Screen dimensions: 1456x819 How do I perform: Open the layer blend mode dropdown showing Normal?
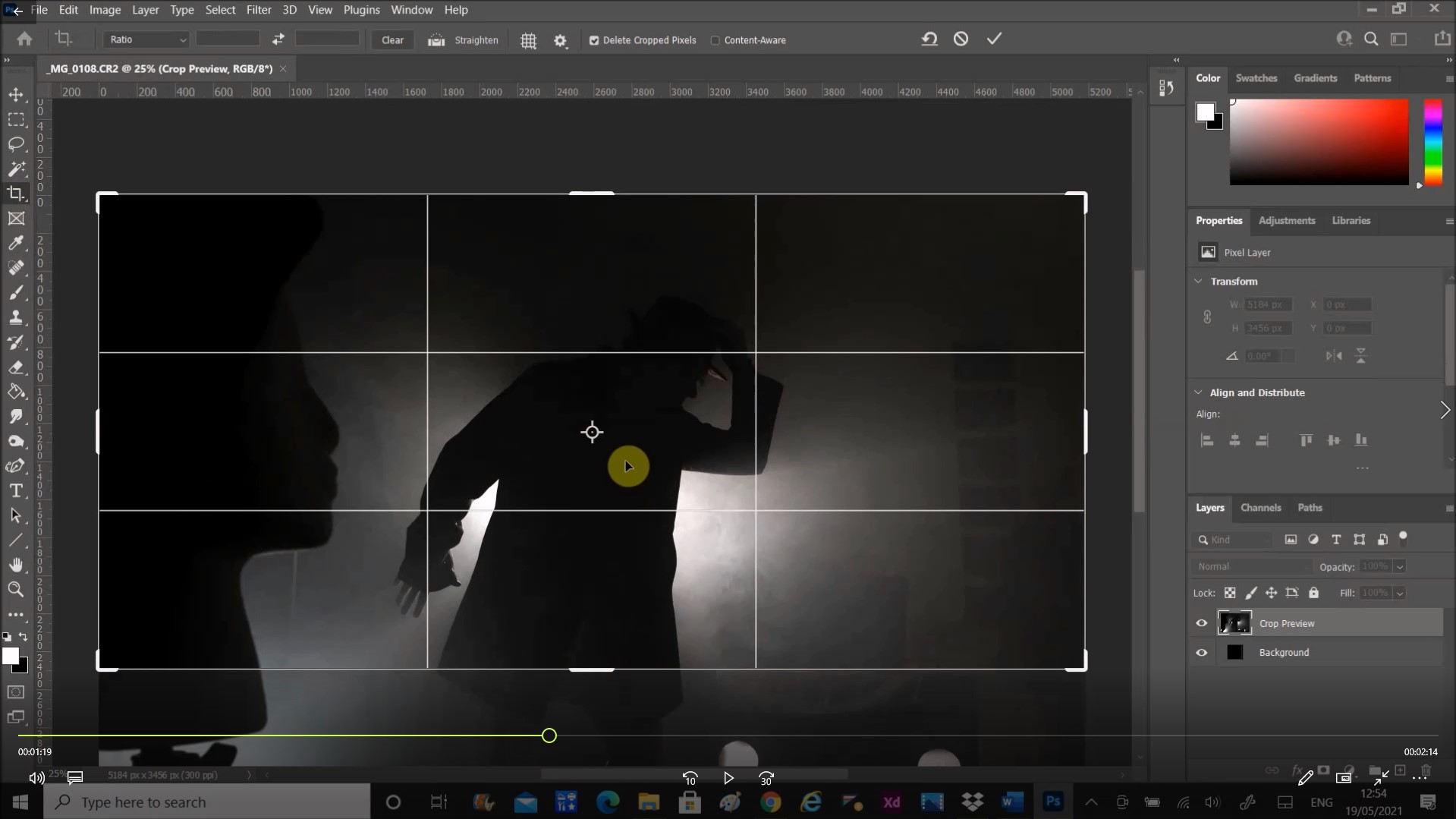point(1250,566)
